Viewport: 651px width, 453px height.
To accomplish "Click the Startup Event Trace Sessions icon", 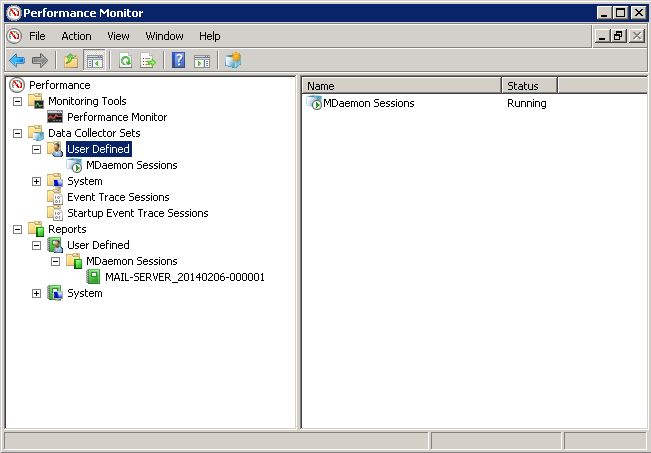I will (55, 213).
